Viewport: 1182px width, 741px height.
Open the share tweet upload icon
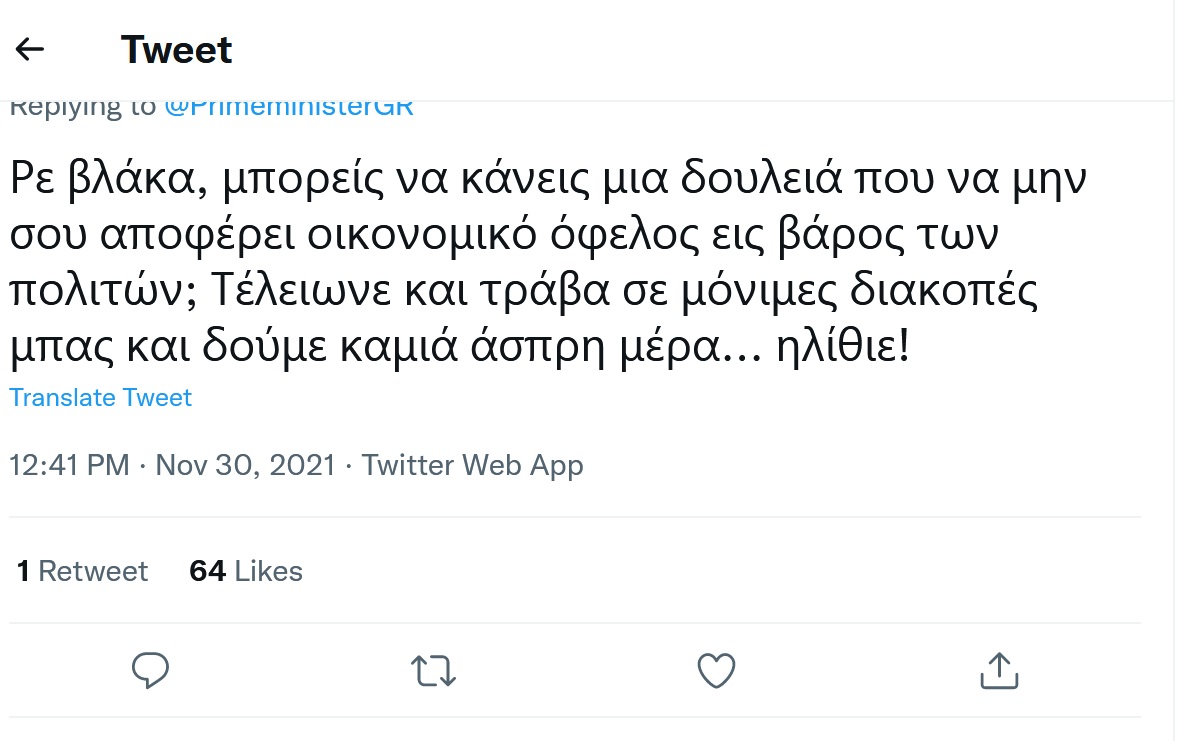[x=998, y=670]
